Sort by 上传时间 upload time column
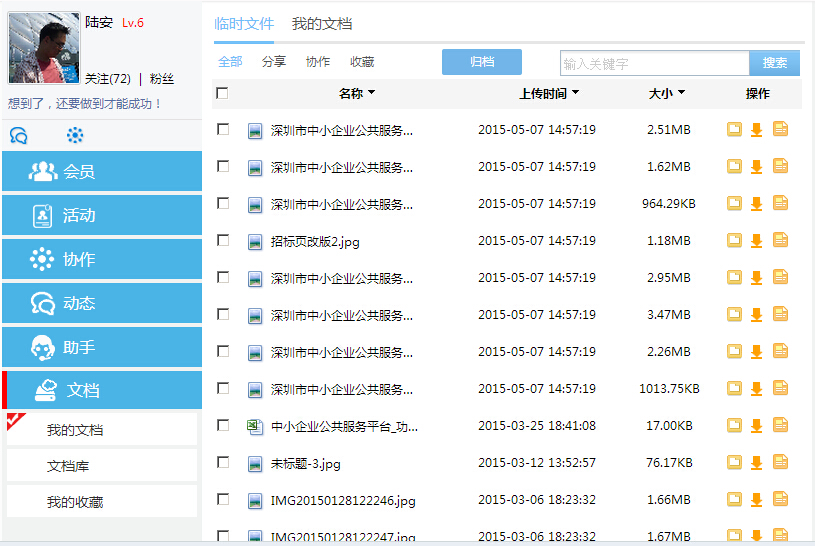Image resolution: width=815 pixels, height=546 pixels. coord(549,93)
